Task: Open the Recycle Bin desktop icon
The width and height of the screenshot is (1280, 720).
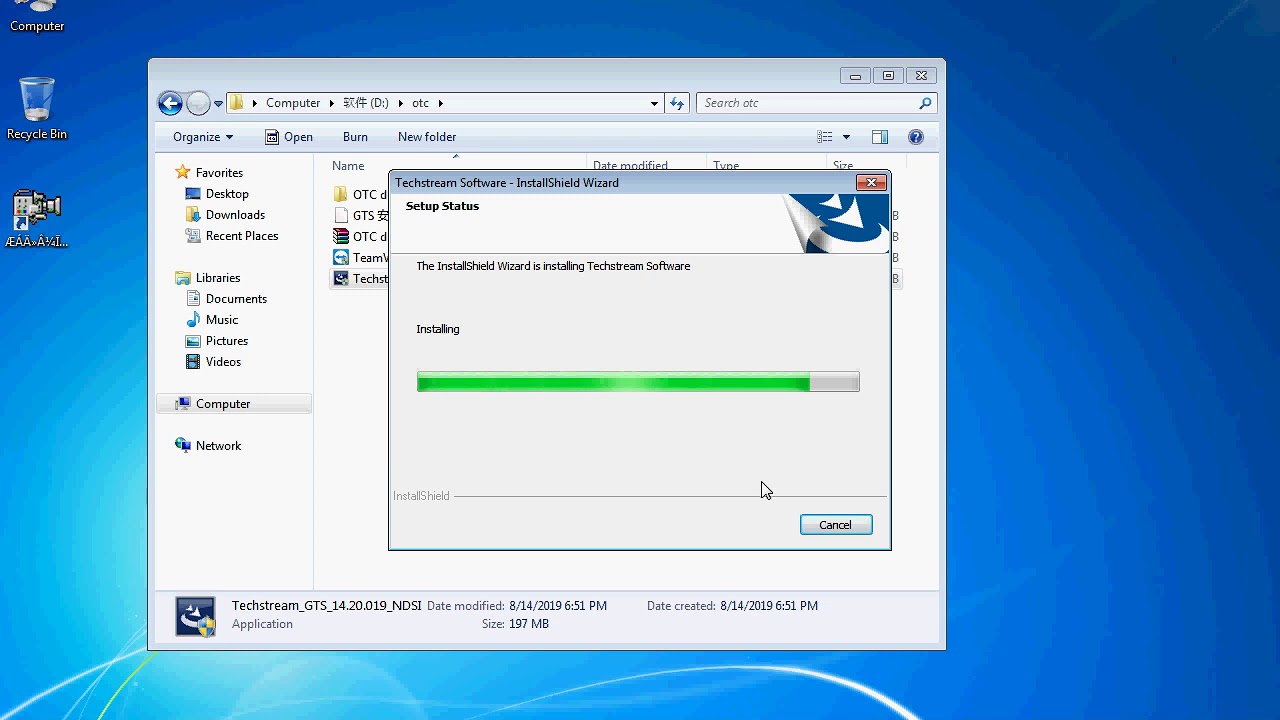Action: (37, 108)
